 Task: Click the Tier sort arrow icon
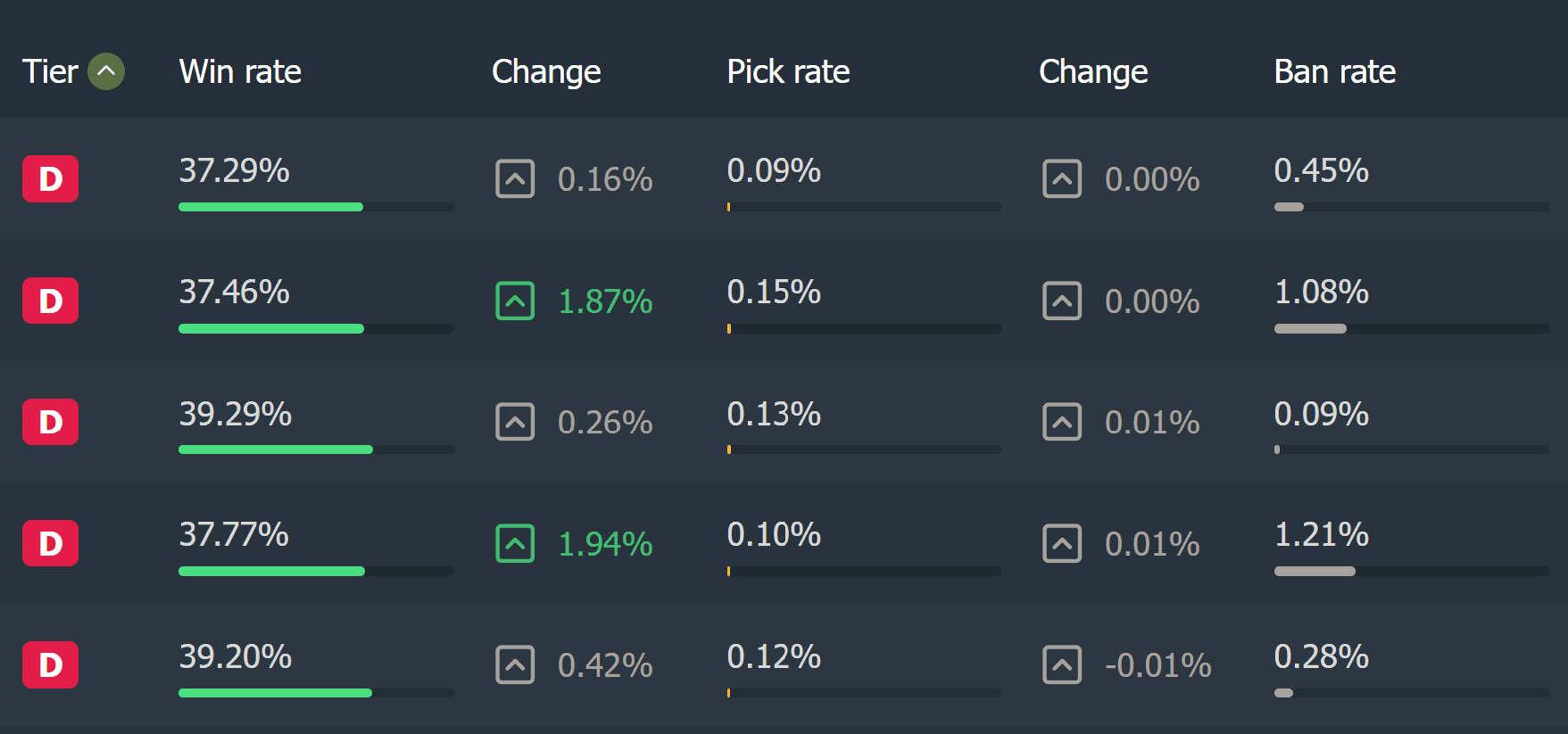tap(106, 71)
